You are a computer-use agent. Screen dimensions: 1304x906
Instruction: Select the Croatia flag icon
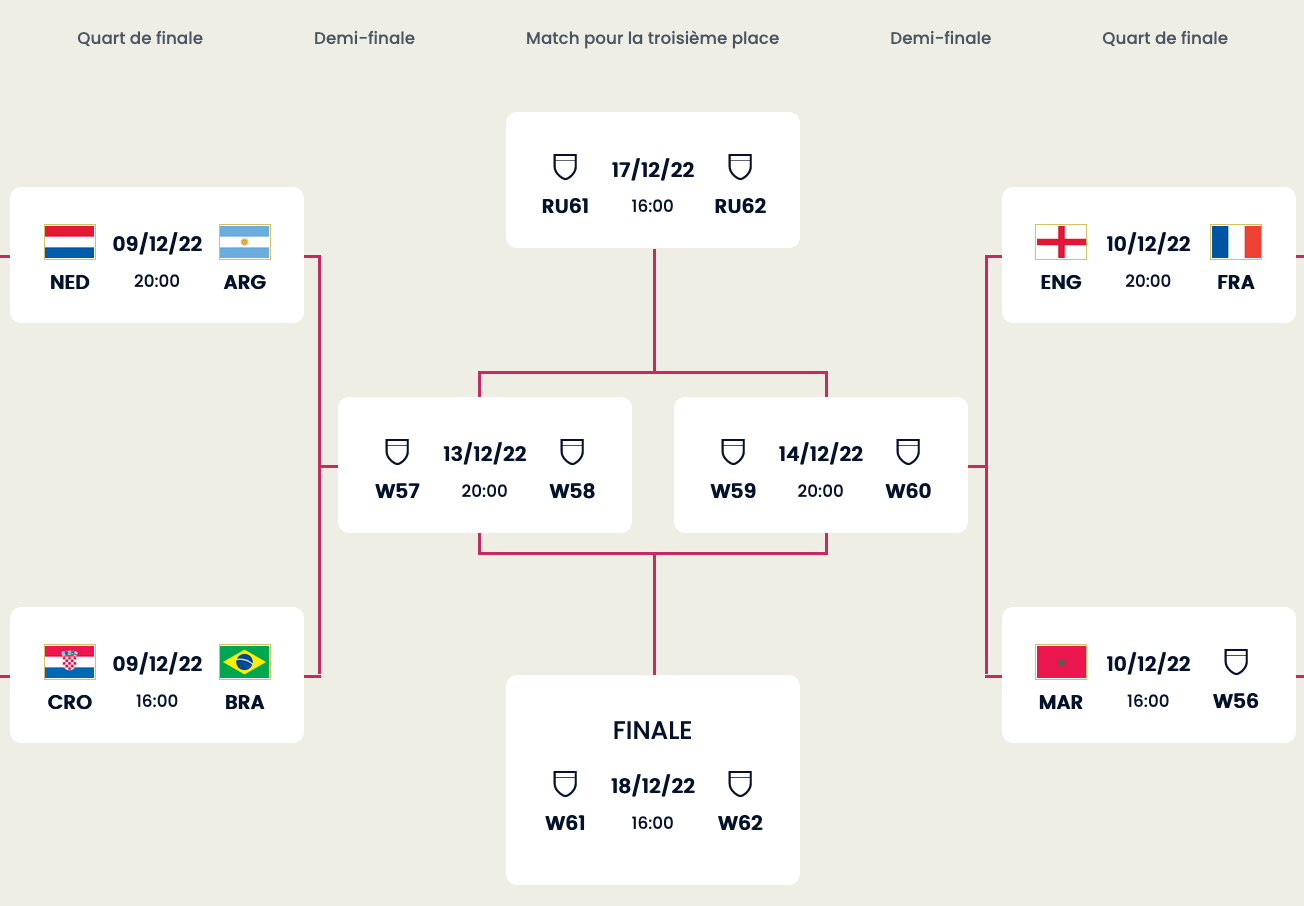70,662
